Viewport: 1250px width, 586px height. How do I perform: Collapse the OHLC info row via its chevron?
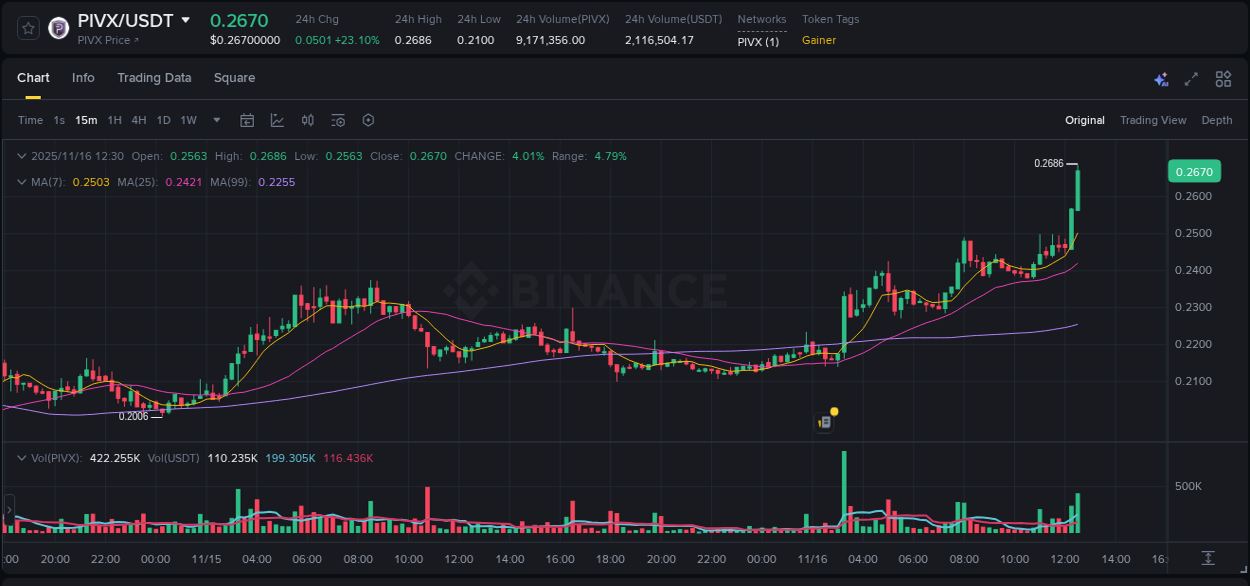pos(22,156)
